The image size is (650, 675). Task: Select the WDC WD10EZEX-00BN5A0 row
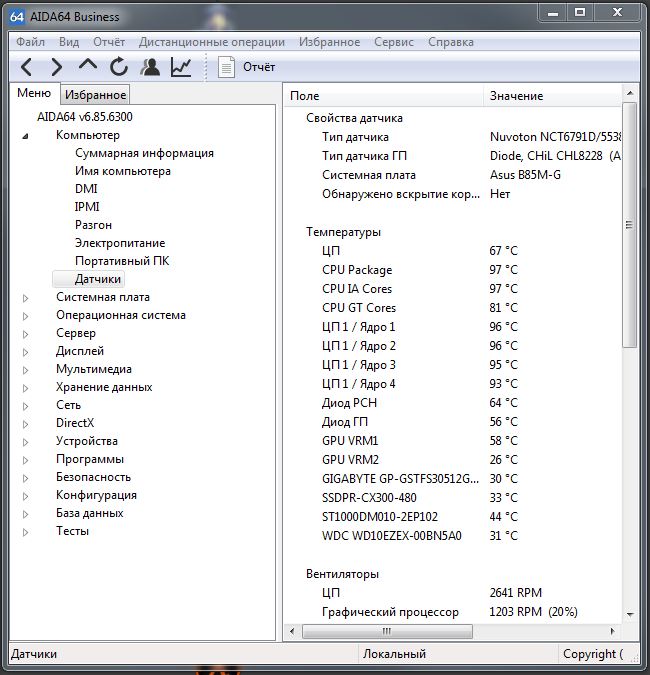click(x=452, y=536)
